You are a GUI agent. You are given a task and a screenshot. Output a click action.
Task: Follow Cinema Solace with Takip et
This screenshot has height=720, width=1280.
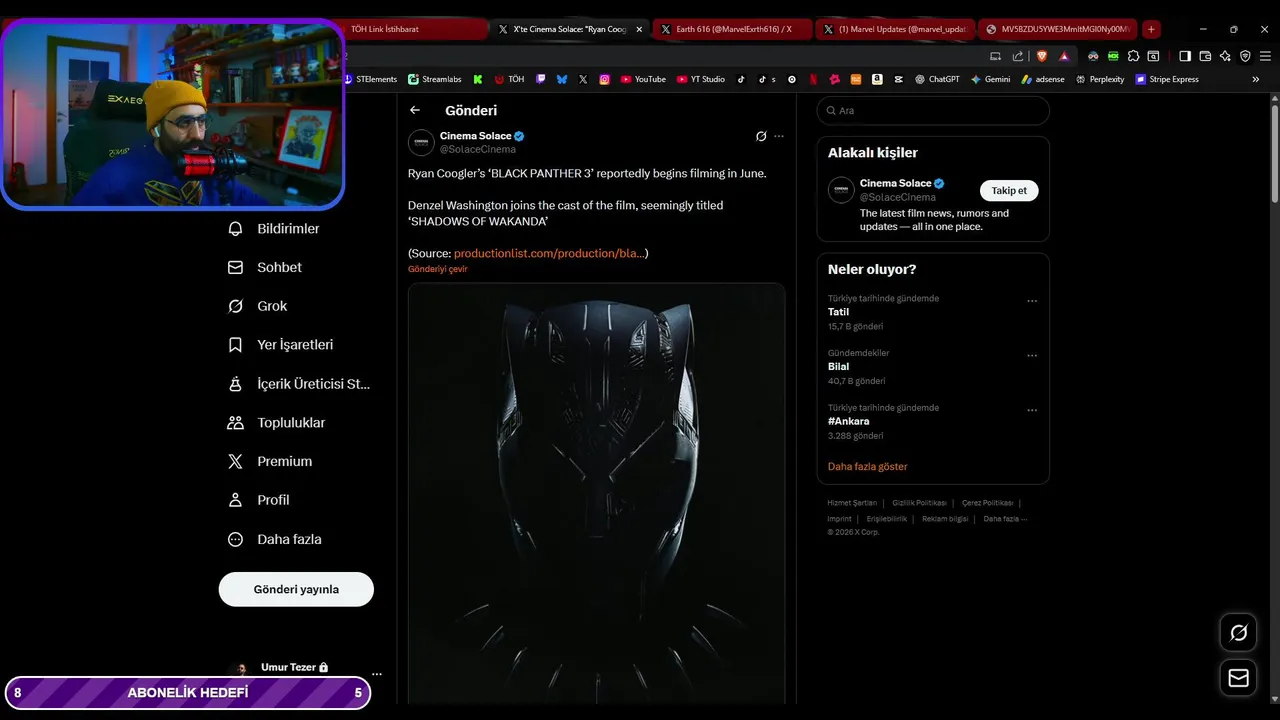[x=1009, y=191]
